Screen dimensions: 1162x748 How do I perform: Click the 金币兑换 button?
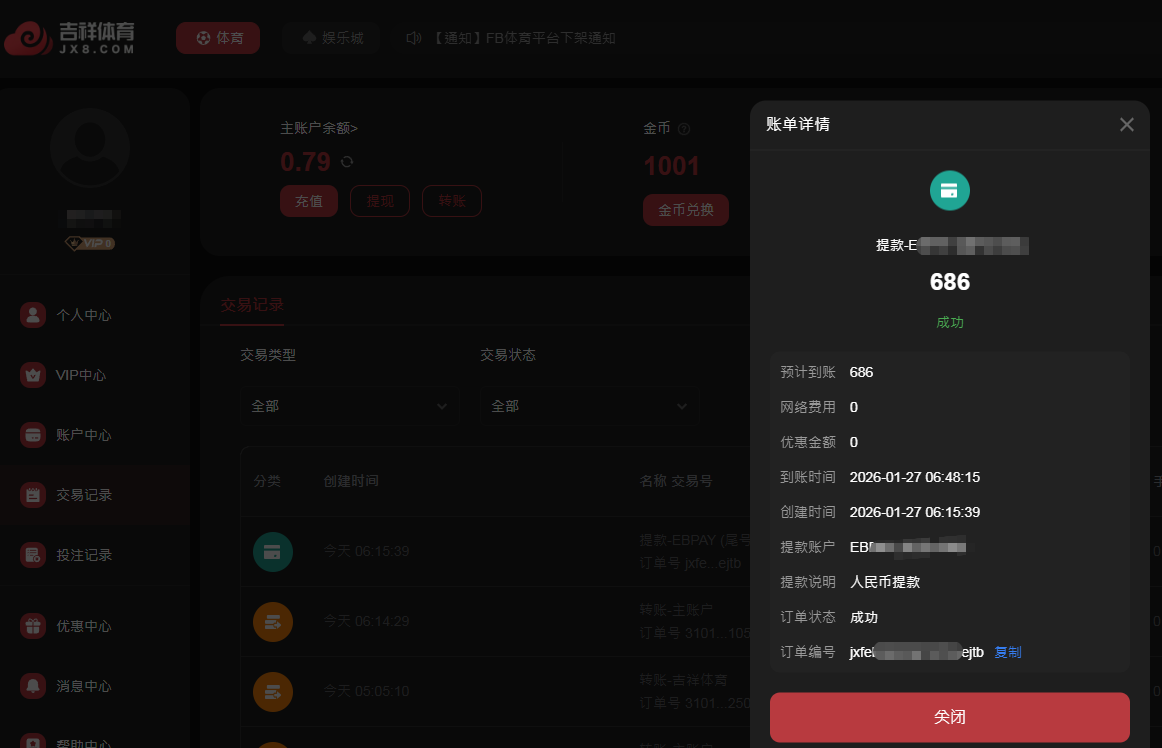click(x=685, y=210)
